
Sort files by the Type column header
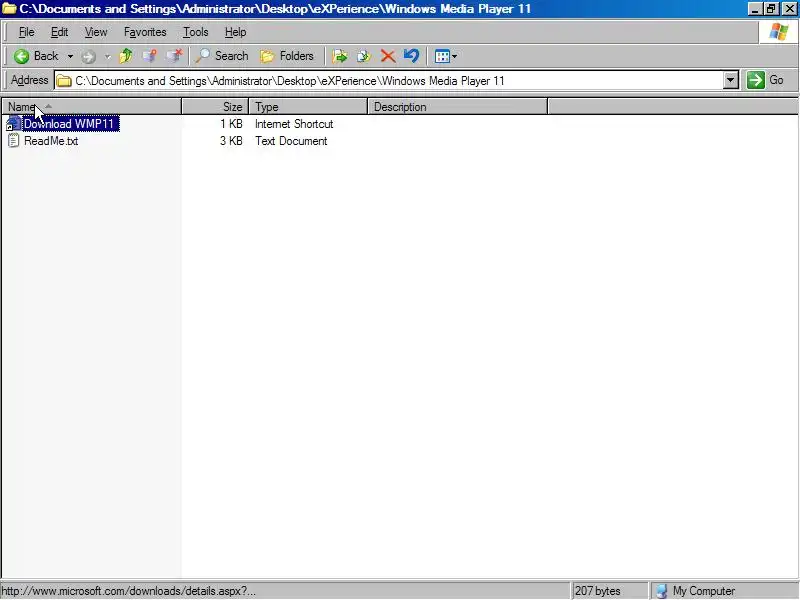click(308, 107)
